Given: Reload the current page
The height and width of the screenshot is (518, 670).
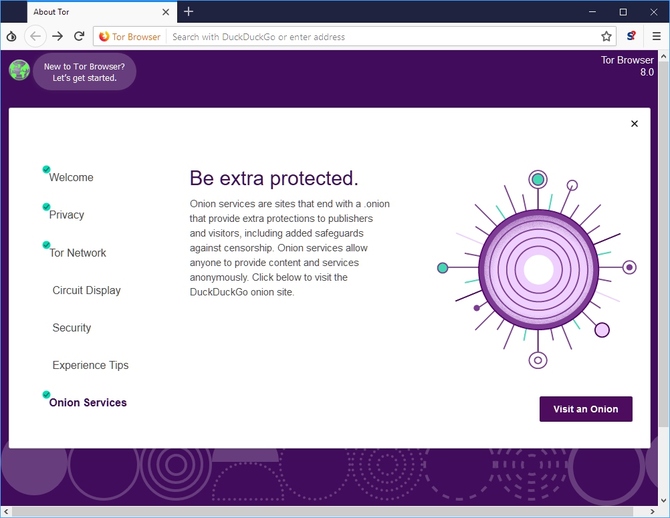Looking at the screenshot, I should pos(79,37).
